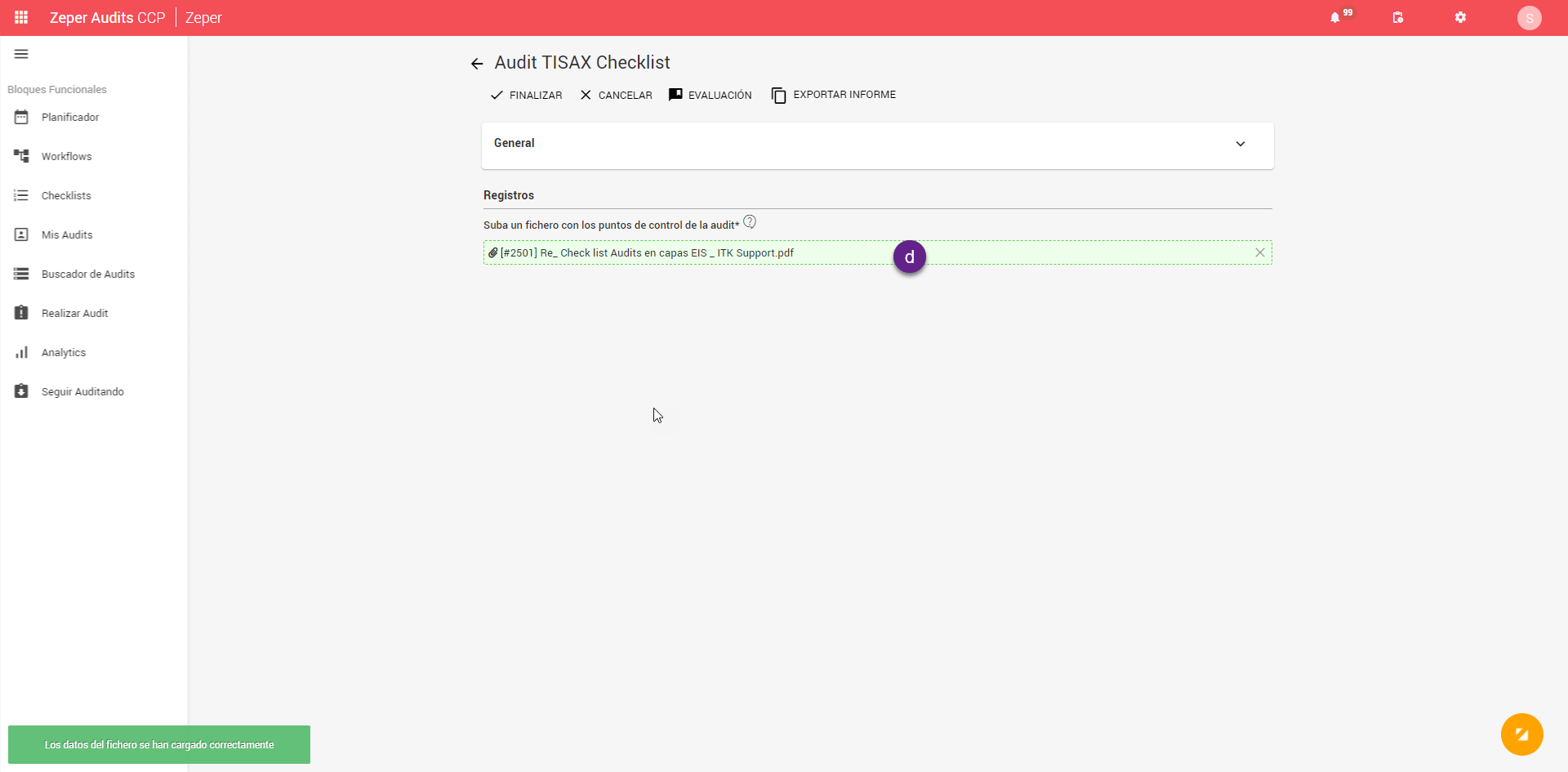Click the EVALUACIÓN button

[x=710, y=95]
